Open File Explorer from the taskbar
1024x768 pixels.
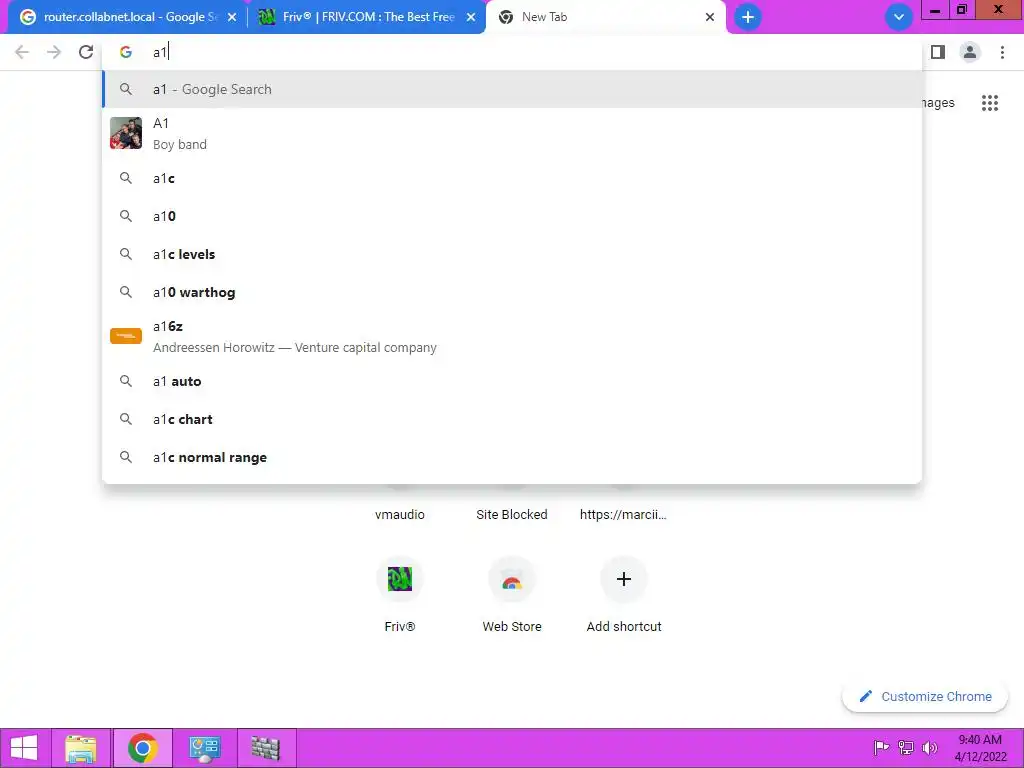click(x=80, y=748)
